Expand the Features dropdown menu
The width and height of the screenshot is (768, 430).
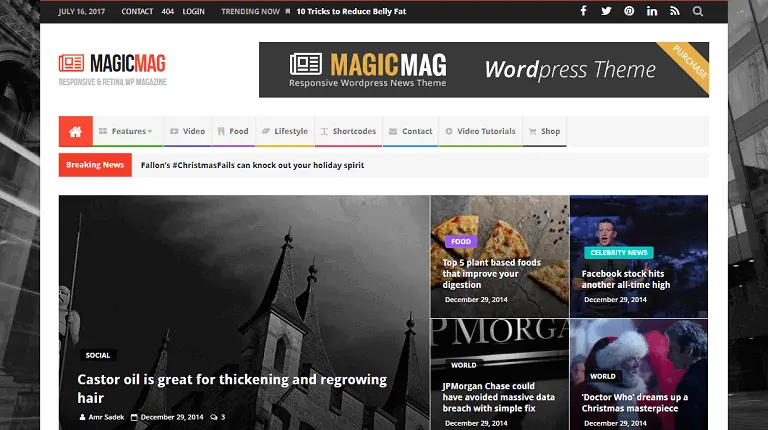point(128,131)
